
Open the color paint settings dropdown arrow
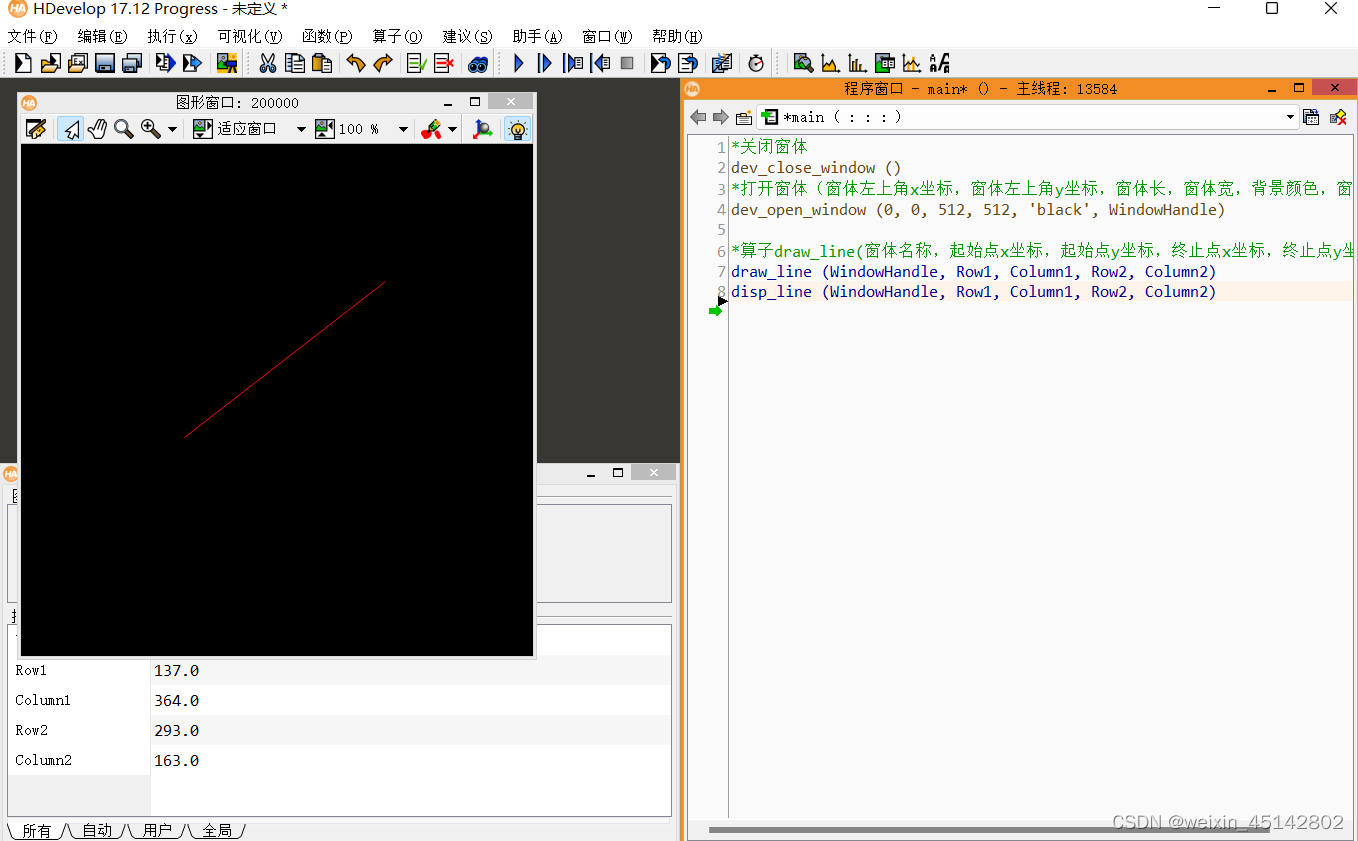pyautogui.click(x=452, y=129)
